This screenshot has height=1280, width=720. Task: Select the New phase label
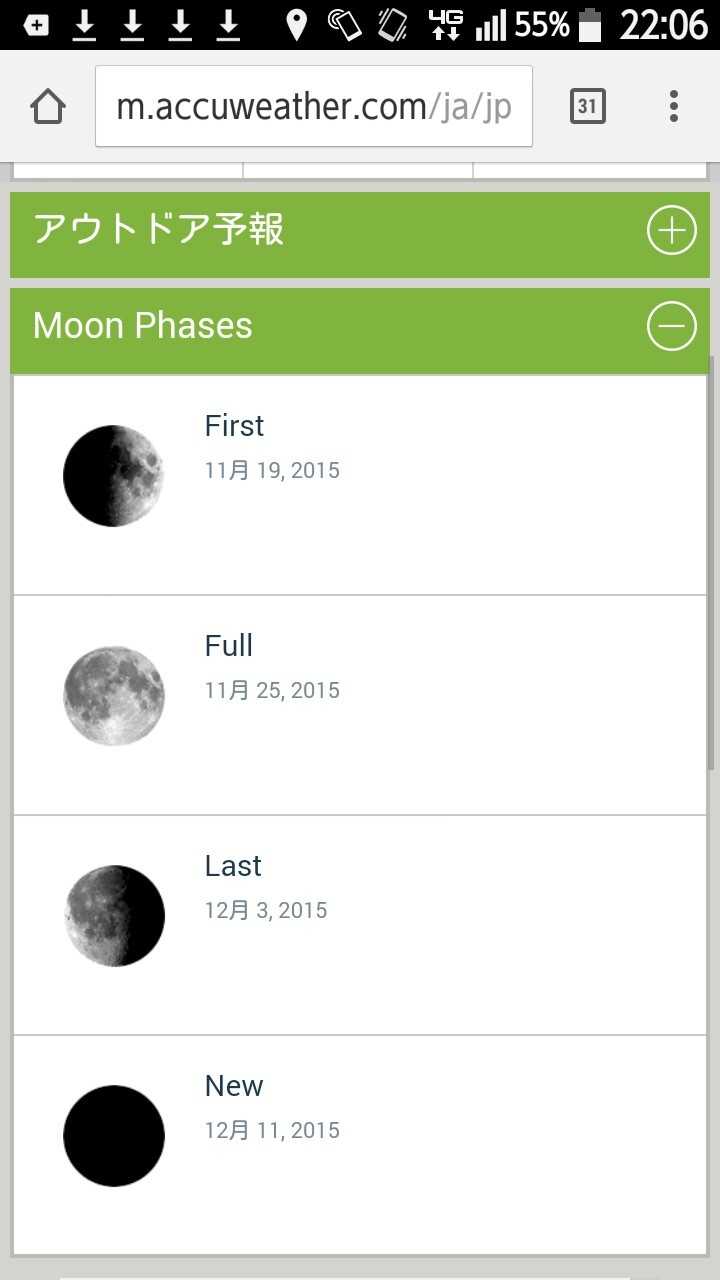pyautogui.click(x=234, y=1086)
